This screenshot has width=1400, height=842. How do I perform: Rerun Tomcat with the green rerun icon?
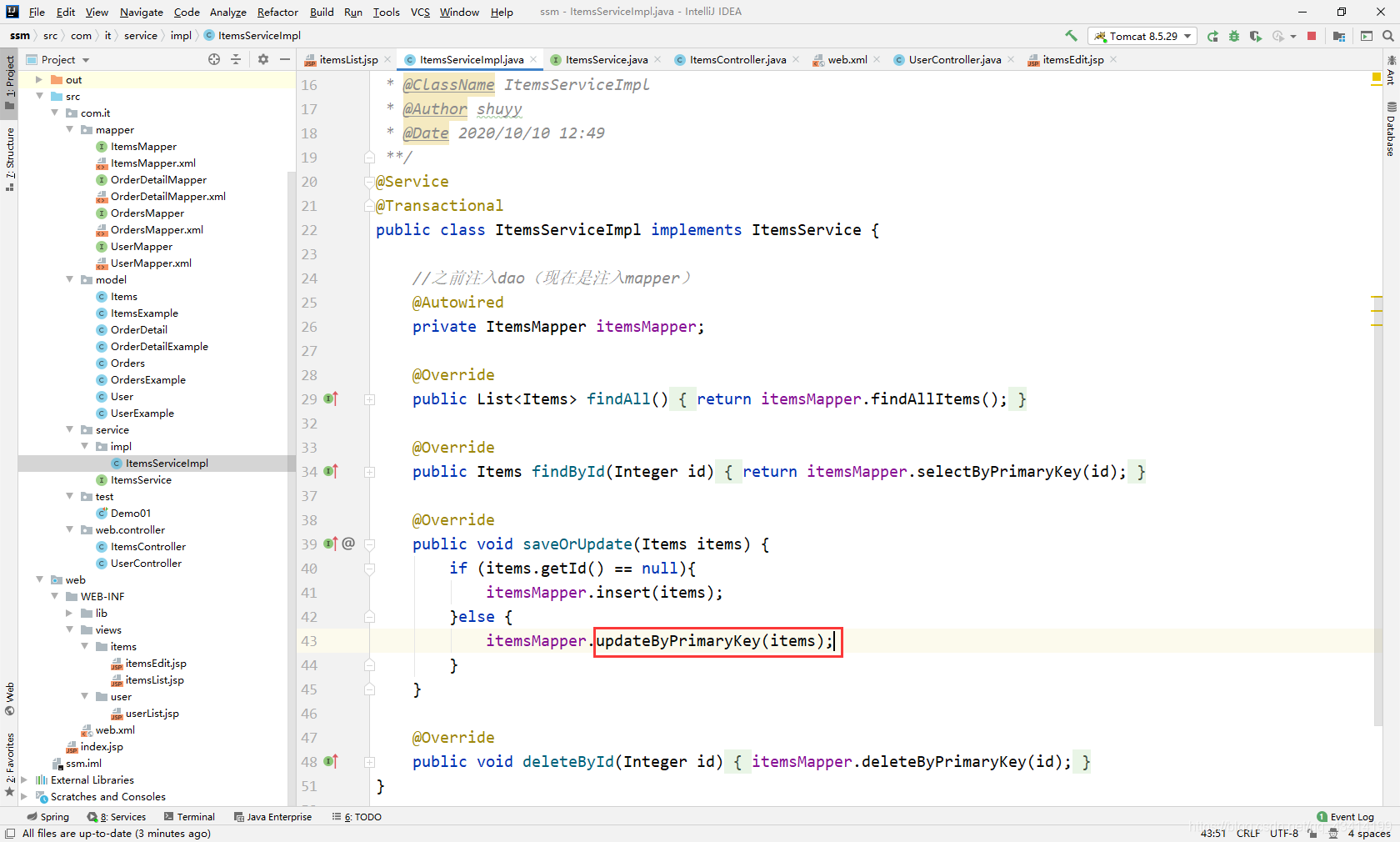coord(1212,36)
